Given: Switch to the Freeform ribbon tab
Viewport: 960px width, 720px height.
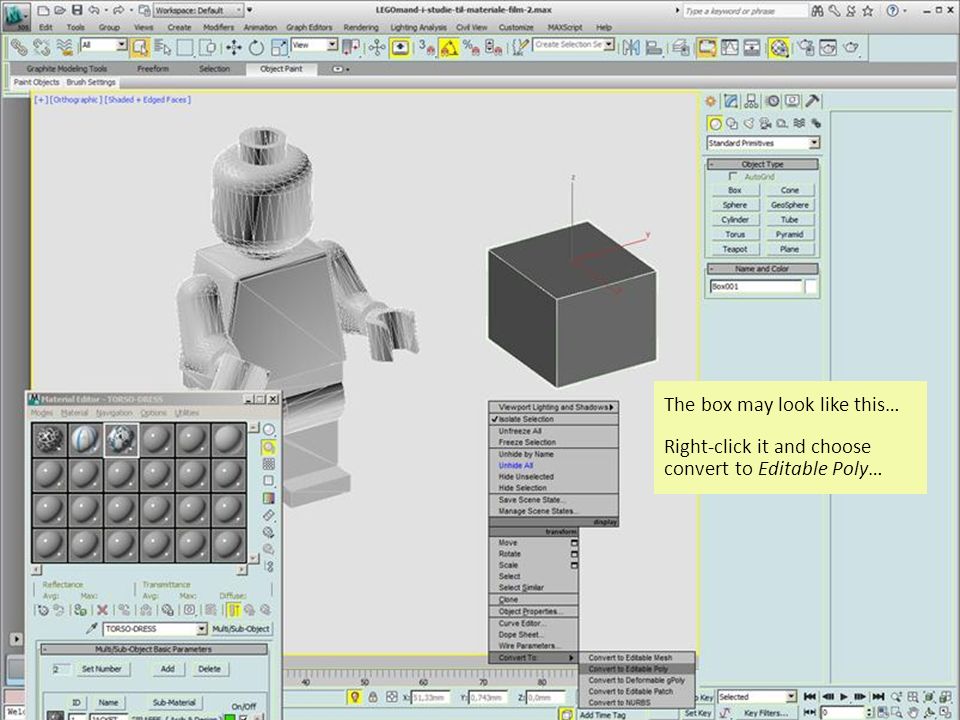Looking at the screenshot, I should point(152,69).
